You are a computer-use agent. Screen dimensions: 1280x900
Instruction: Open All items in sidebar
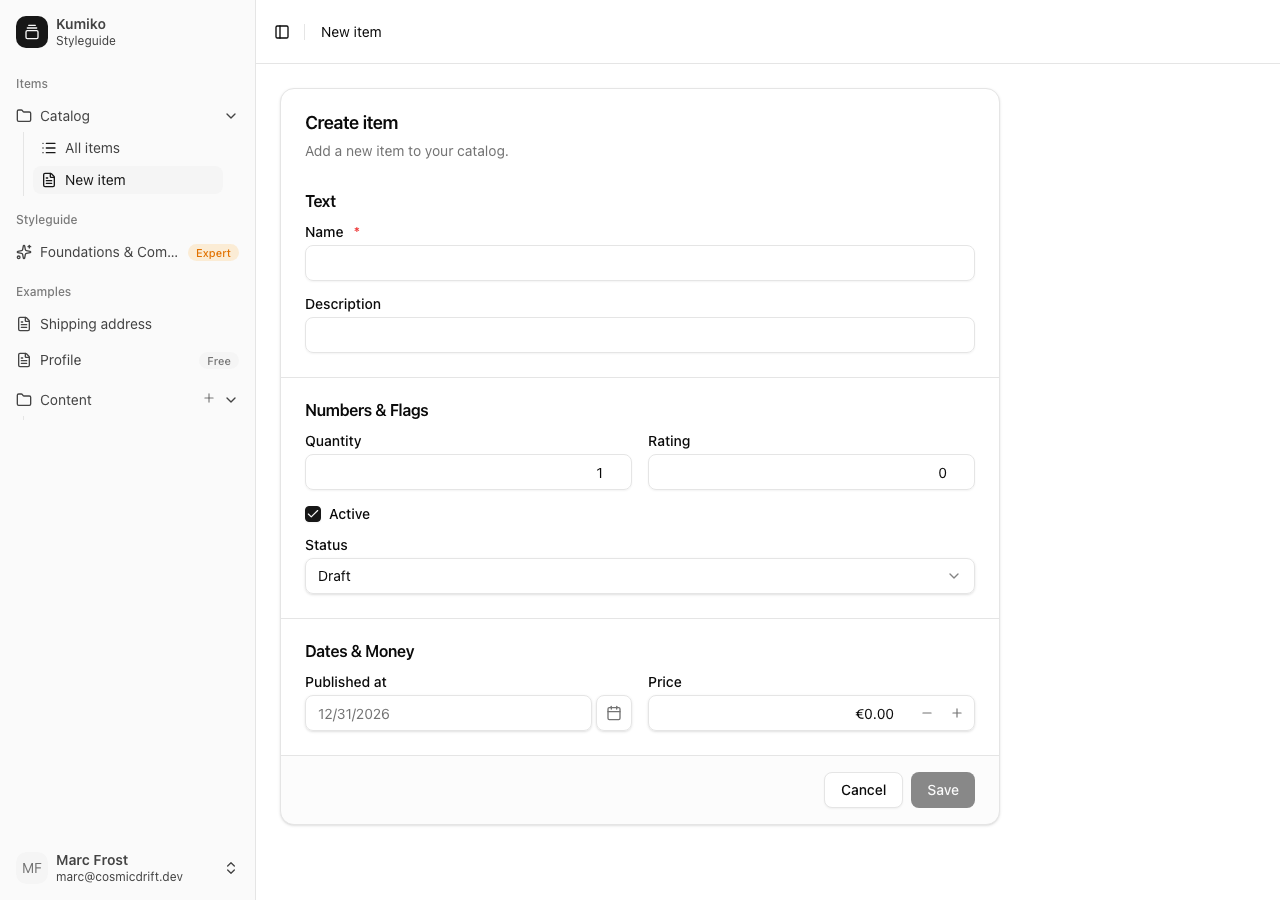coord(128,148)
